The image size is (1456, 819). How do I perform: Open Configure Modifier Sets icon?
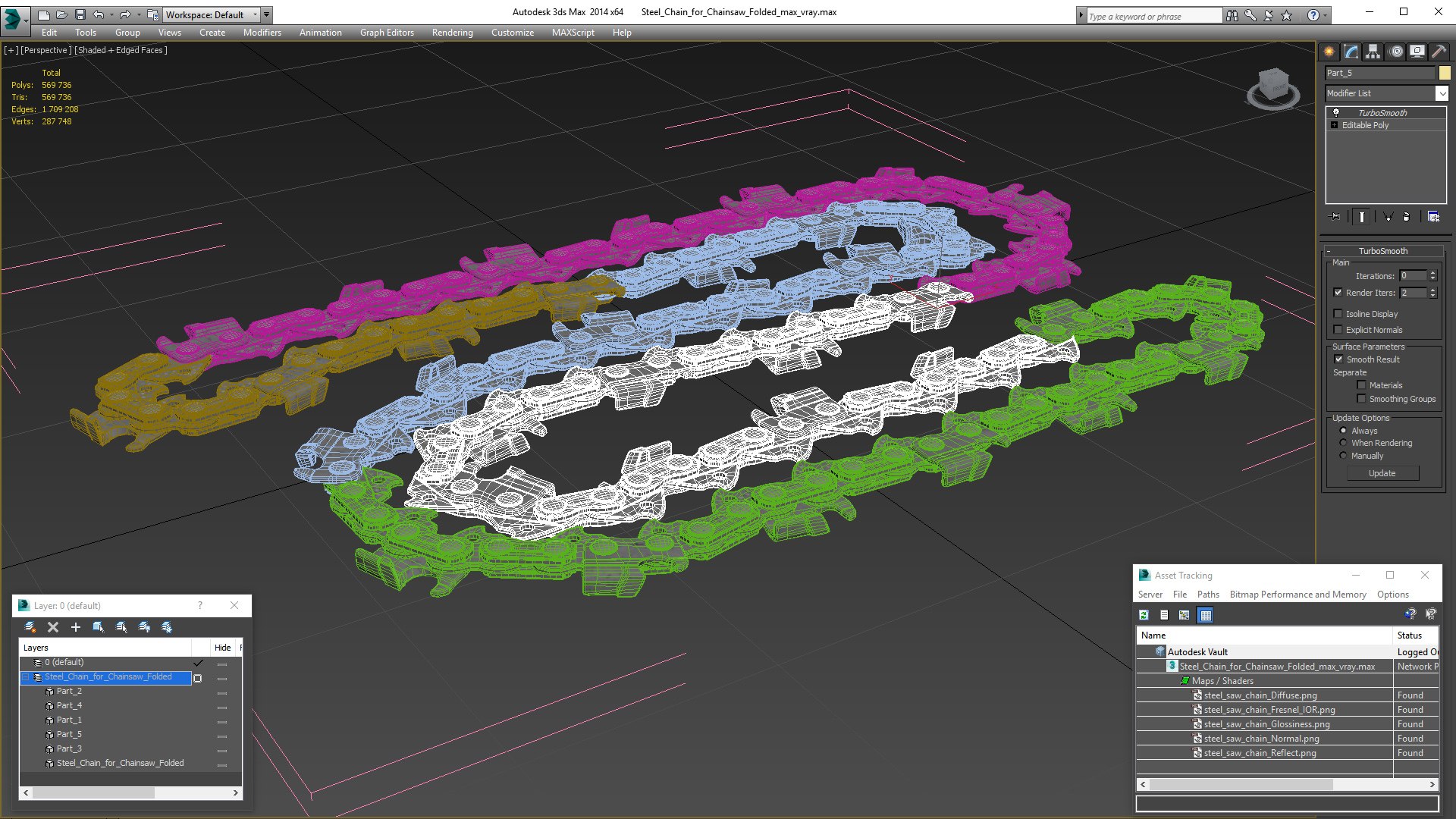(1433, 217)
